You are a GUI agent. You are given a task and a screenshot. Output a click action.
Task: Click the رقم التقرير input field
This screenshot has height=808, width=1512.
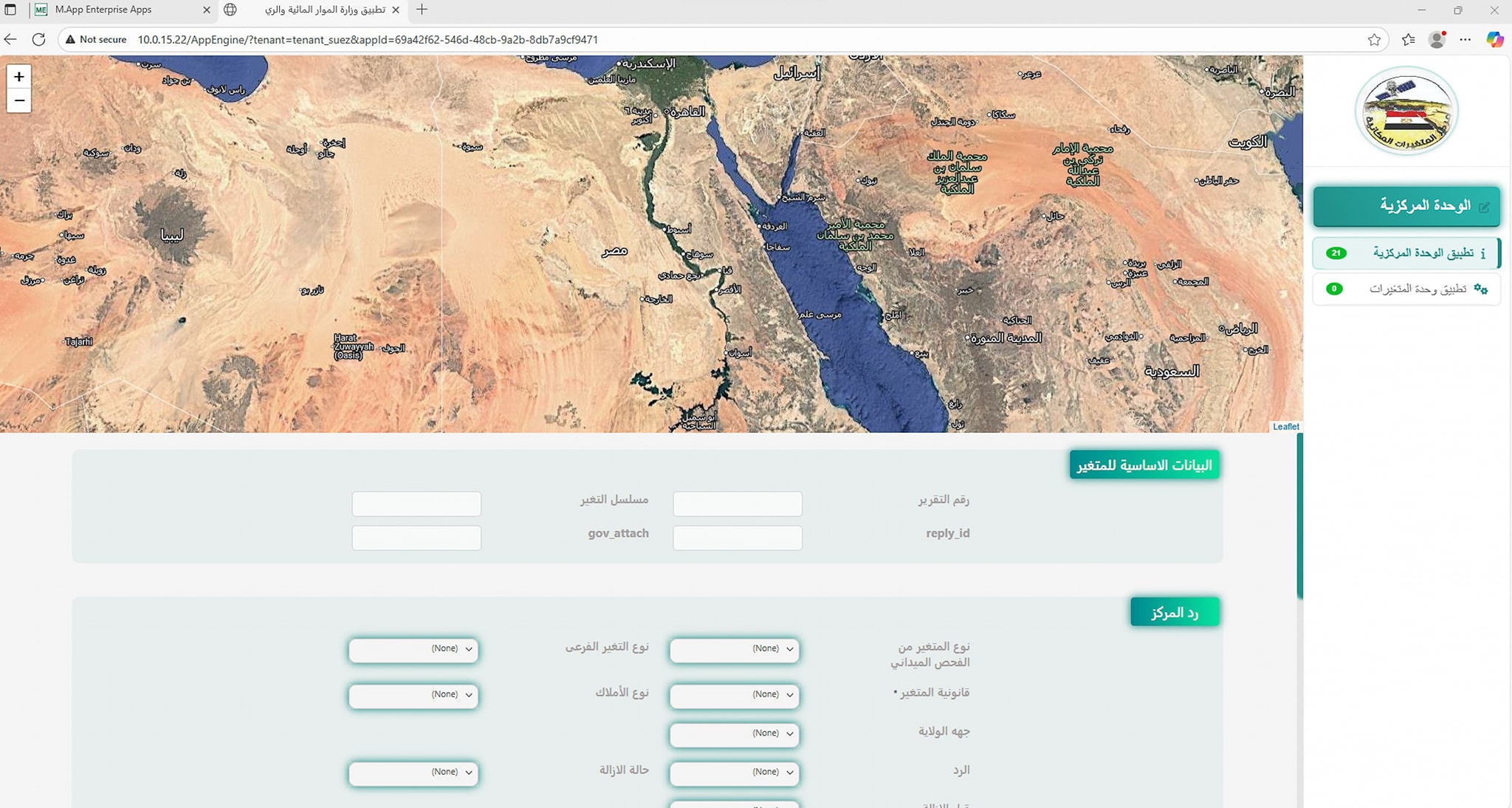click(x=738, y=504)
